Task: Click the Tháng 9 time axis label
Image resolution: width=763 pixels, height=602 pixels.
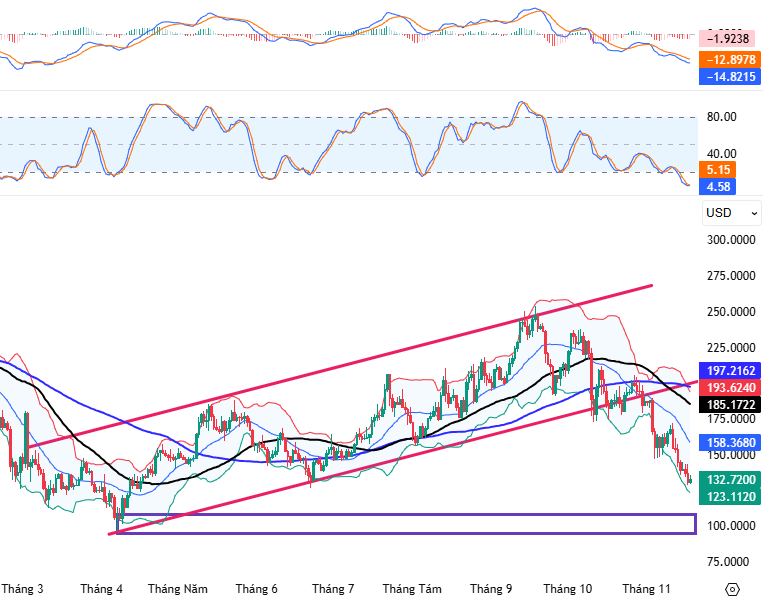Action: point(491,589)
